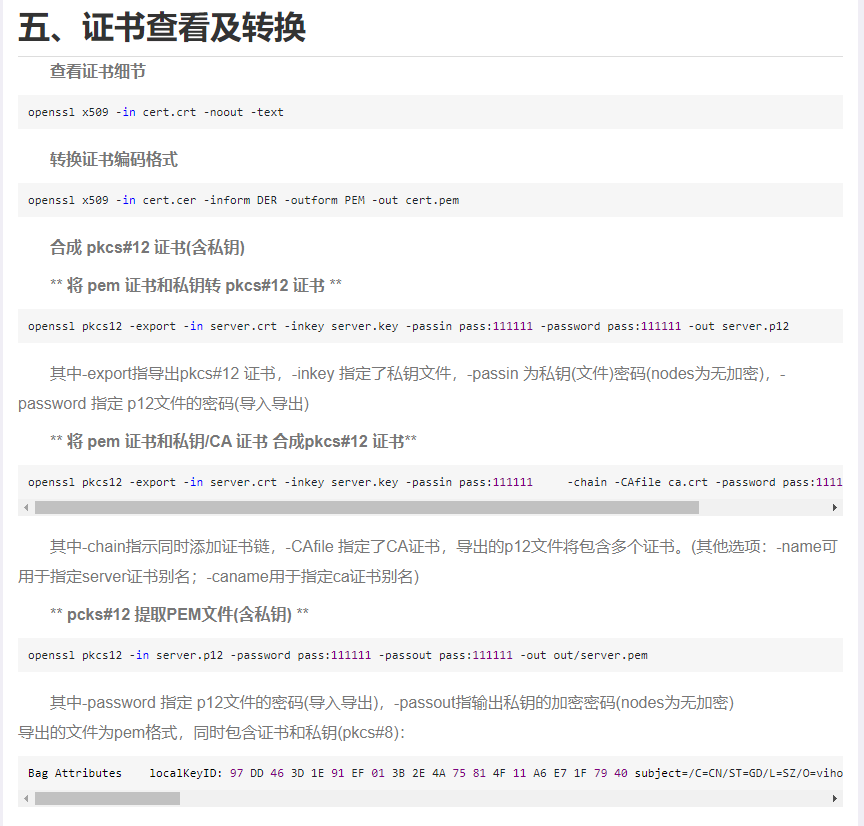Viewport: 864px width, 826px height.
Task: Click the subheading 合成 pkcs#12 证书(含私钥)
Action: click(x=147, y=247)
